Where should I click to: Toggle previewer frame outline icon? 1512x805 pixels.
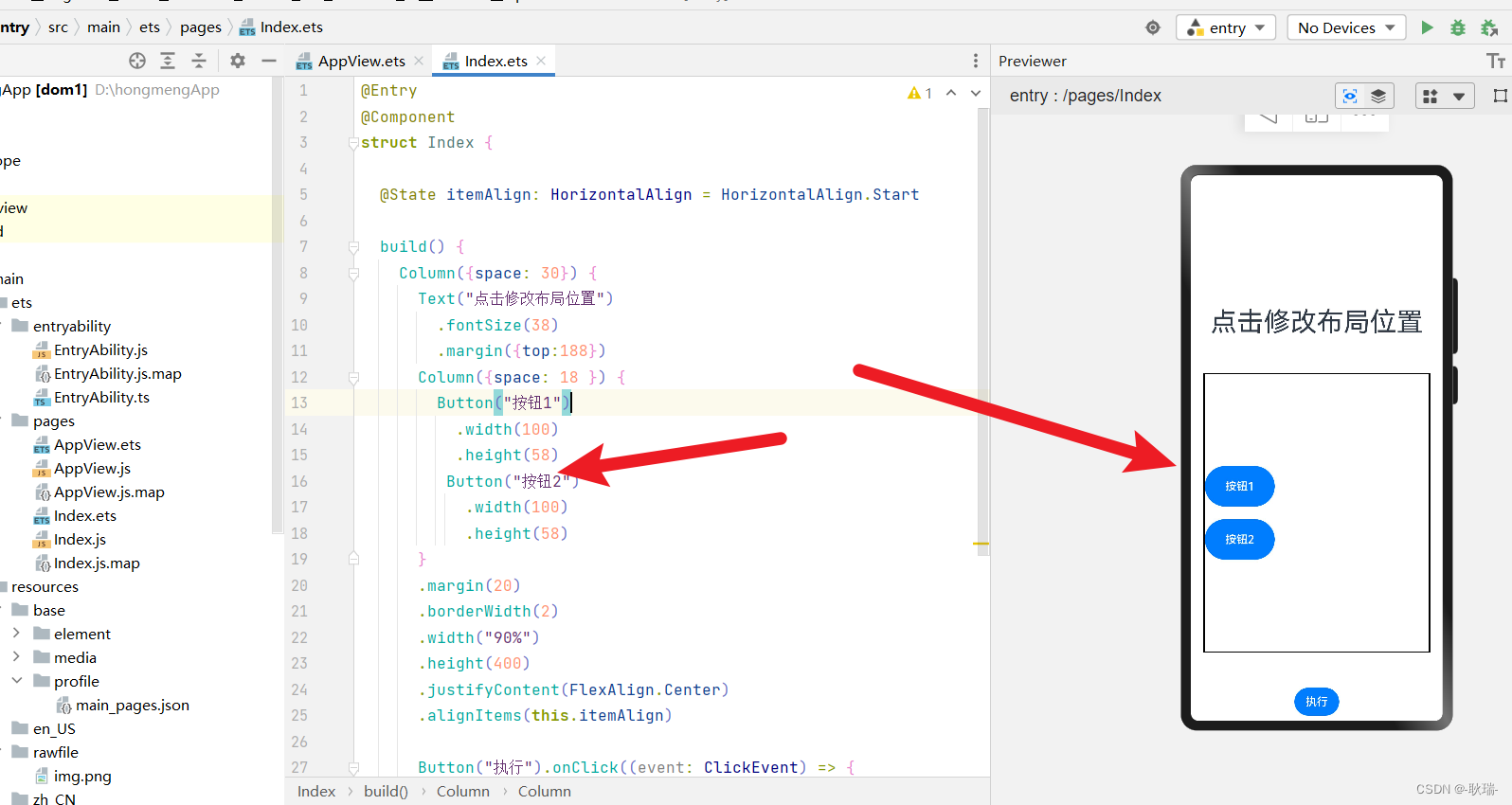pos(1501,96)
